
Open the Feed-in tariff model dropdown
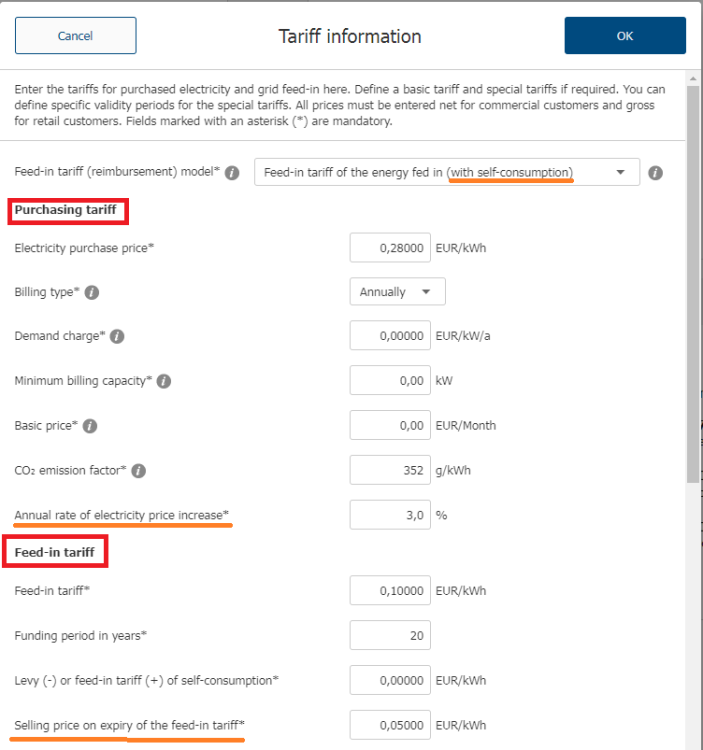446,173
